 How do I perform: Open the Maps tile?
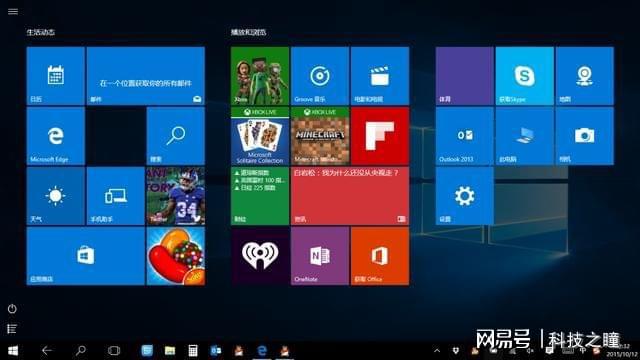click(584, 76)
